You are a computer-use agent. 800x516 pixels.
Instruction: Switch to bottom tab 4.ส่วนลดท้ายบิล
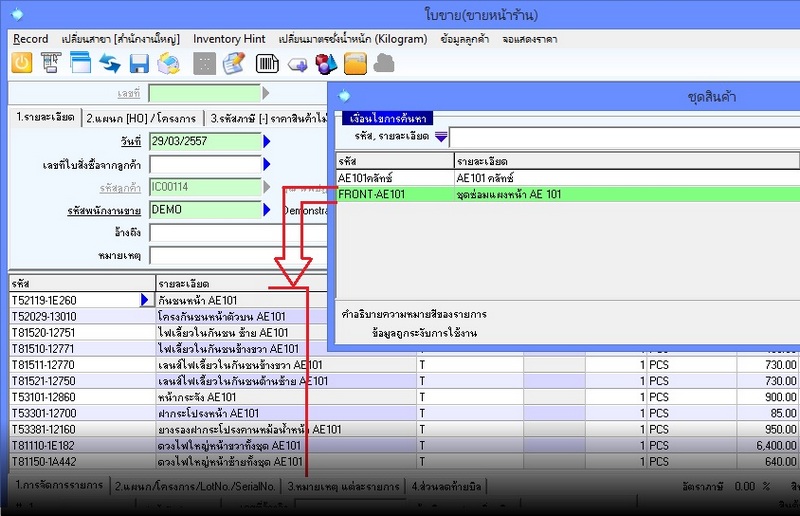pos(447,486)
